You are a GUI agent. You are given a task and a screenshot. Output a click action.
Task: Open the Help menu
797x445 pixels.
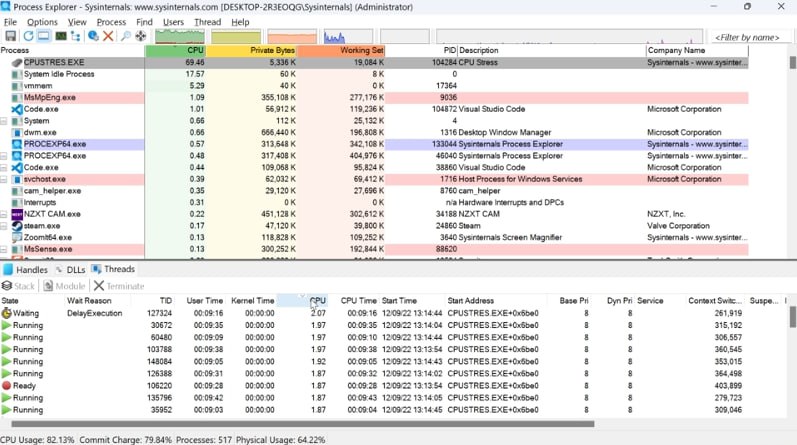click(x=240, y=22)
